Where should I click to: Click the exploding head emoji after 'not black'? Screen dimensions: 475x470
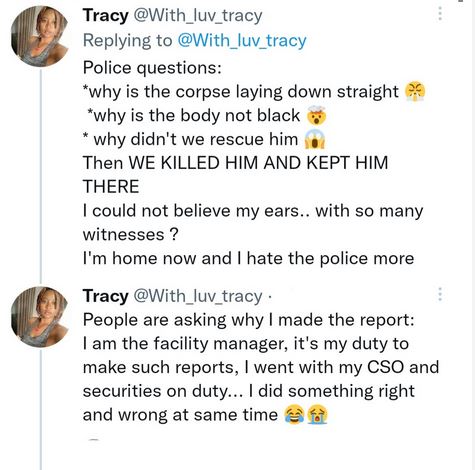pyautogui.click(x=316, y=116)
